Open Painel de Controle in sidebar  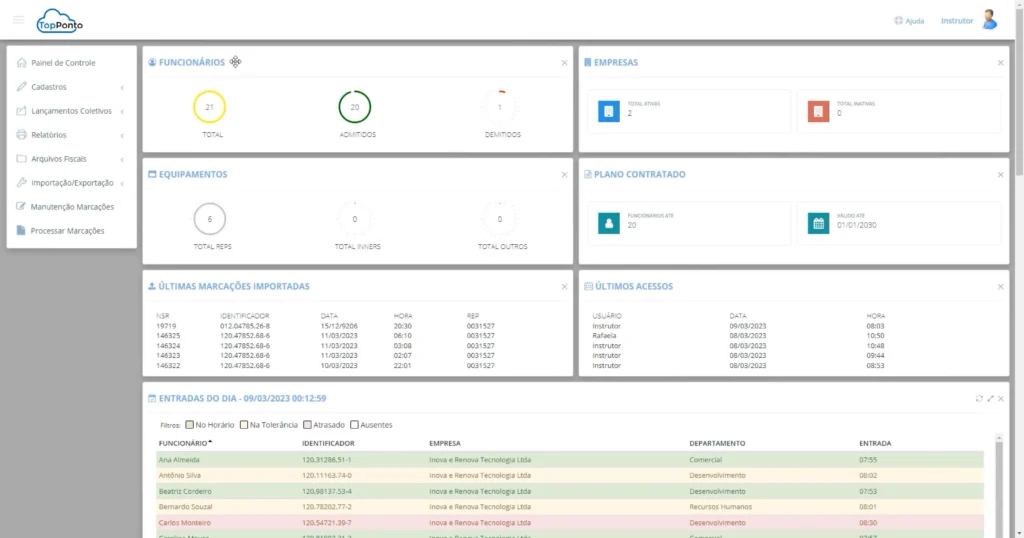pos(62,63)
